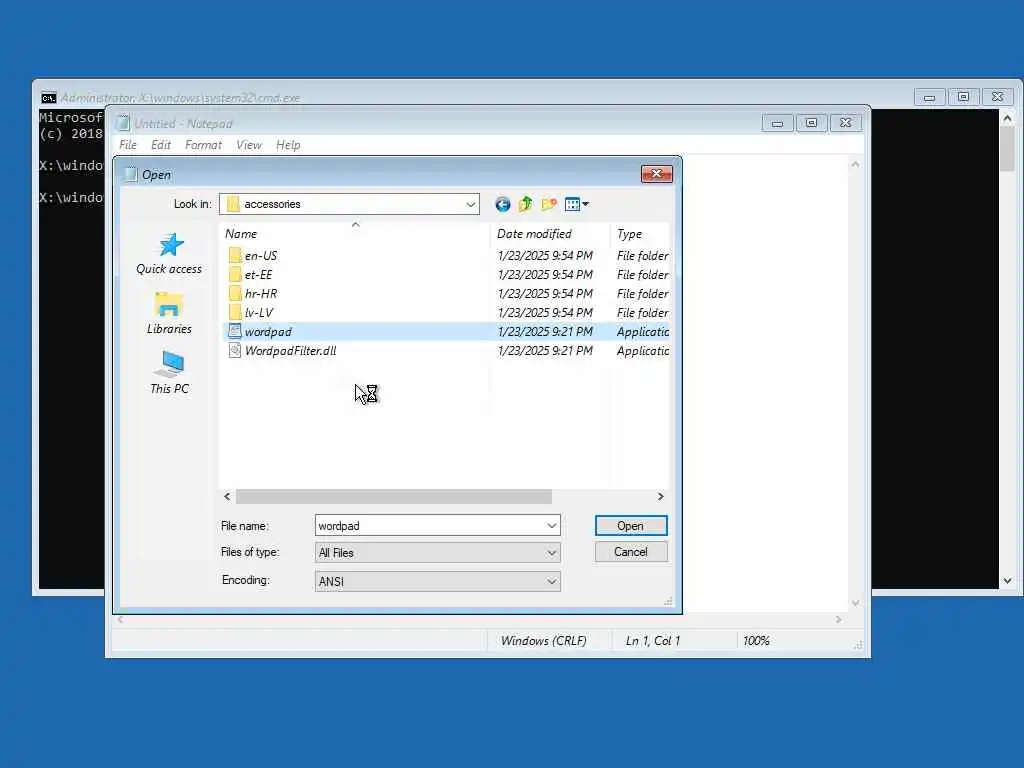
Task: Open the Encoding dropdown
Action: coord(438,581)
